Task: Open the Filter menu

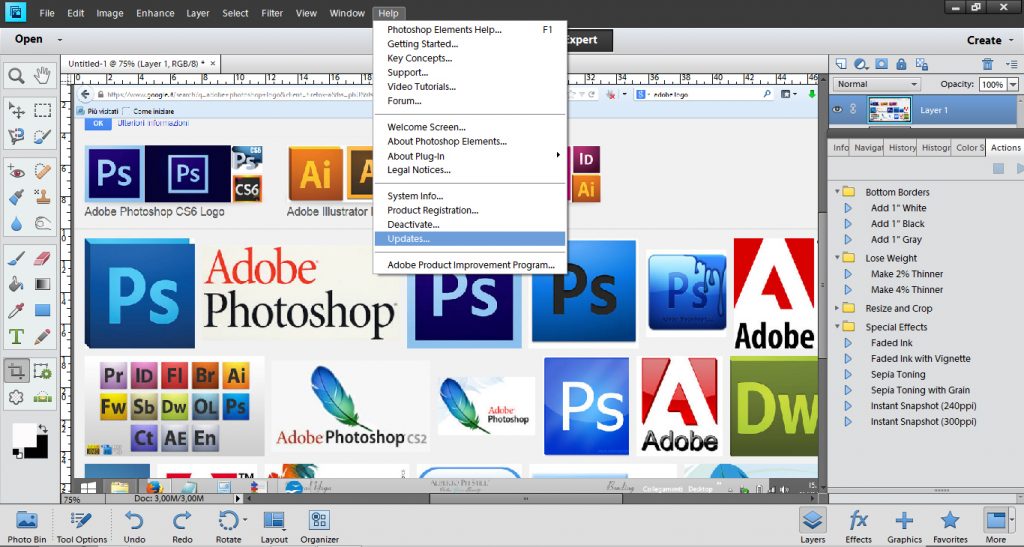Action: [x=272, y=13]
